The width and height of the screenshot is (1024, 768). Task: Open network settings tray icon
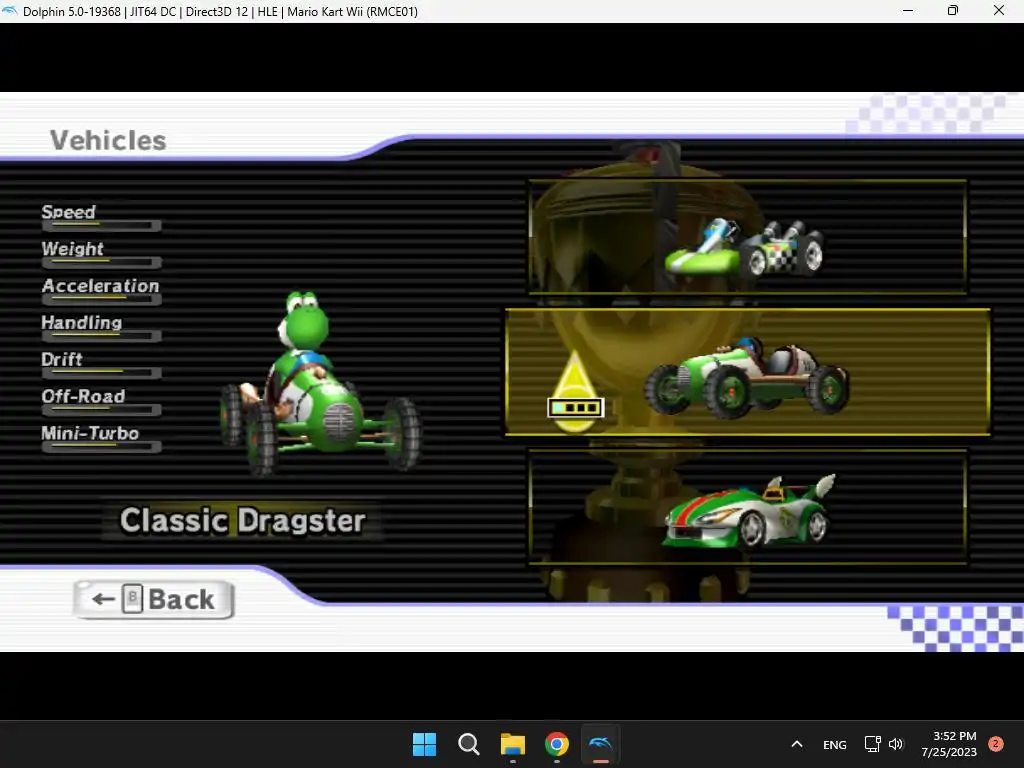[x=872, y=744]
